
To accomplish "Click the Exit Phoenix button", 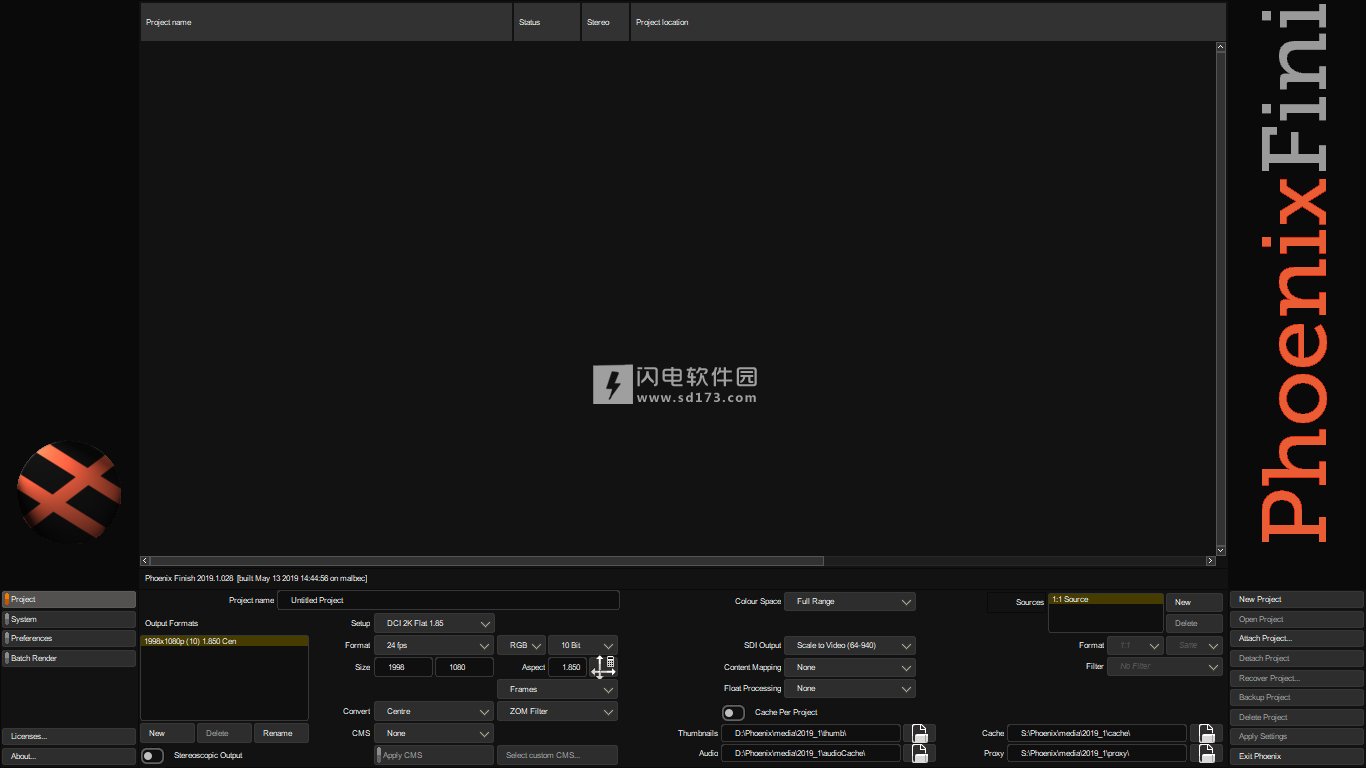I will (x=1297, y=756).
